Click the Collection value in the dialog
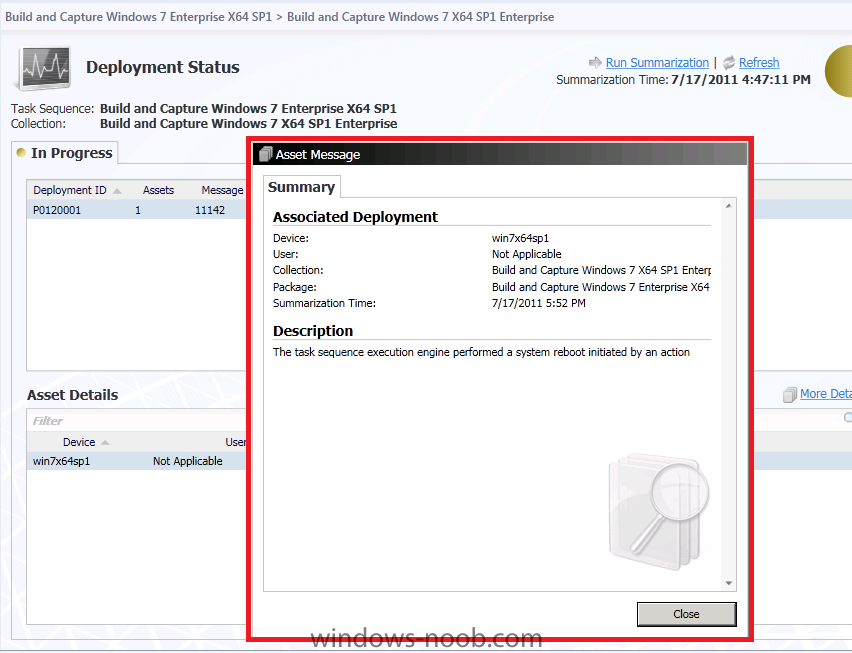The width and height of the screenshot is (852, 653). [601, 270]
